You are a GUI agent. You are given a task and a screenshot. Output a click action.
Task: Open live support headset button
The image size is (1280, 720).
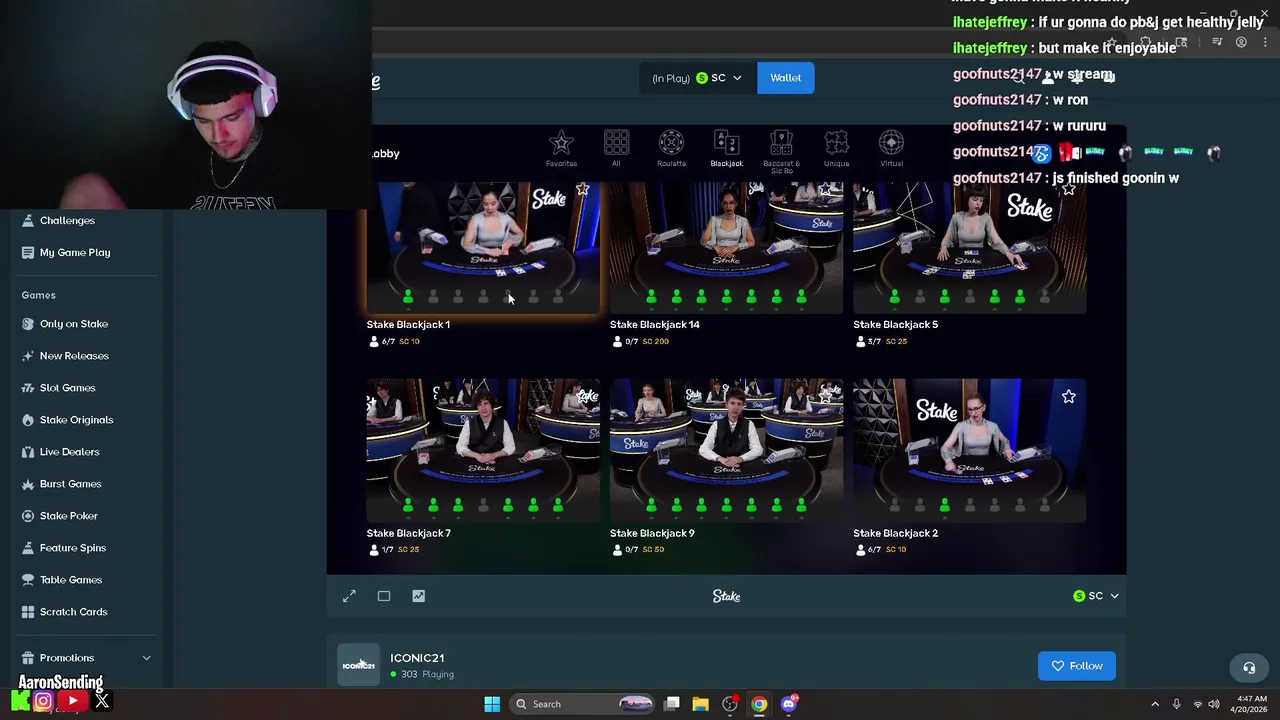pyautogui.click(x=1249, y=667)
